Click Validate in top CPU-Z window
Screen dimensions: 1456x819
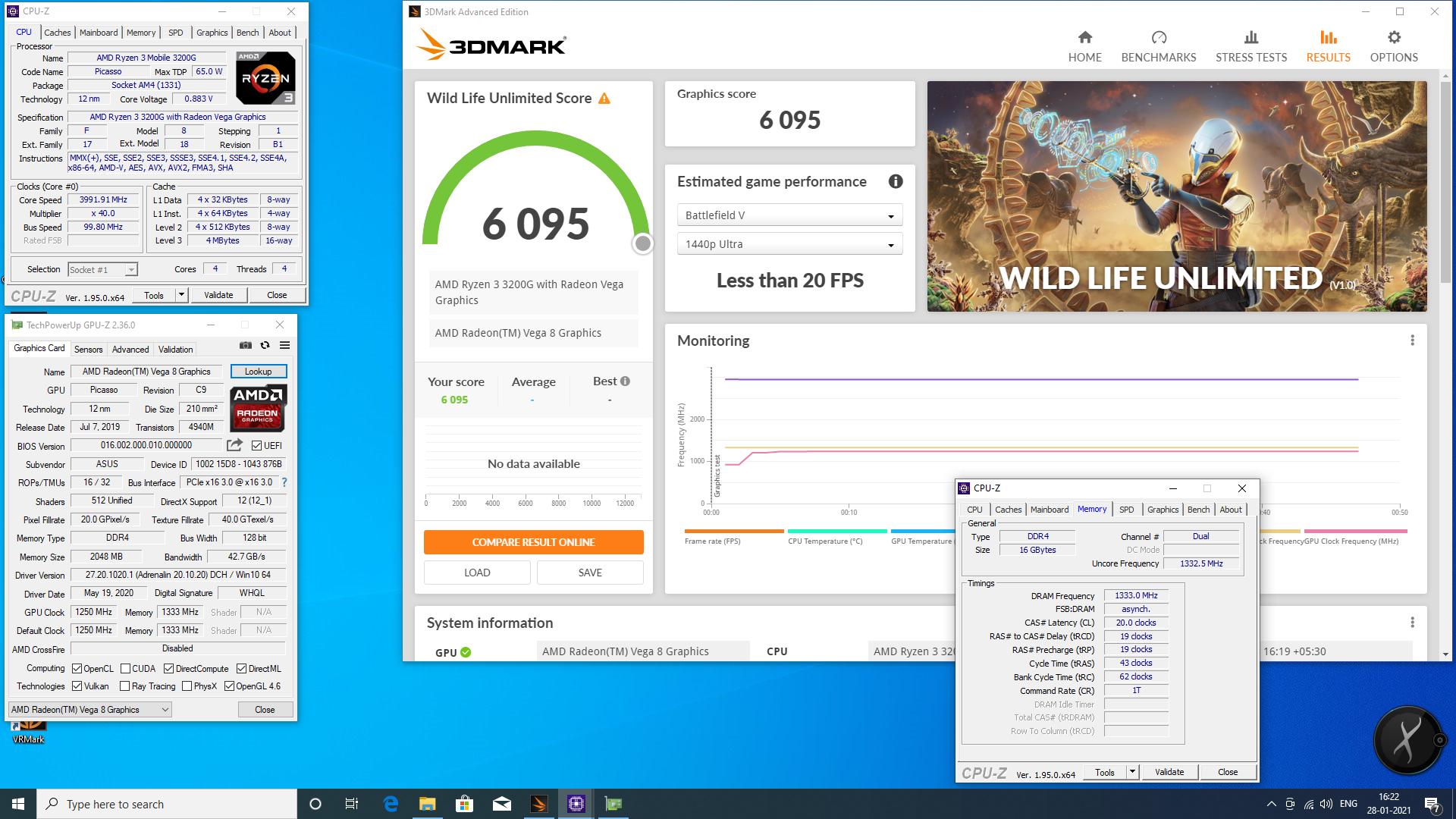click(x=218, y=295)
